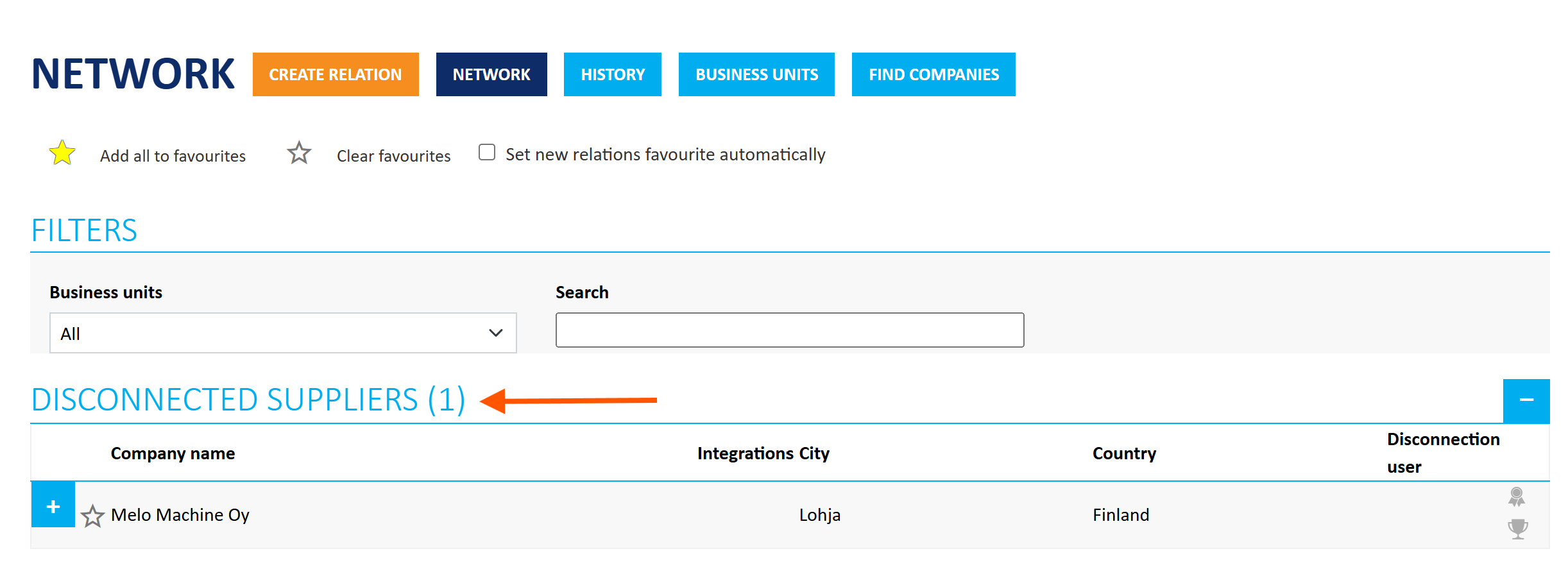This screenshot has width=1568, height=576.
Task: Select the Network tab
Action: [491, 74]
